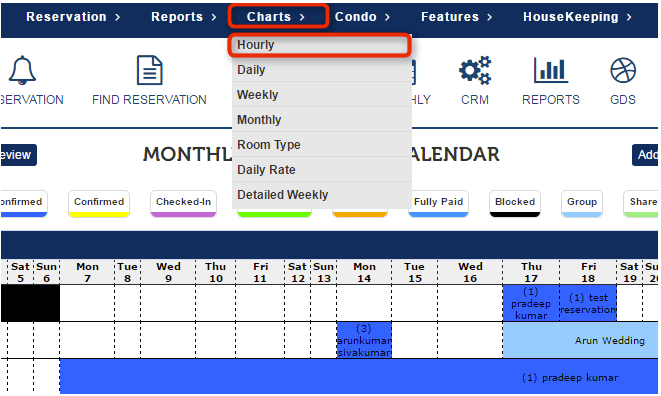Click the Checked-In purple legend tag
This screenshot has height=396, width=661.
point(183,204)
